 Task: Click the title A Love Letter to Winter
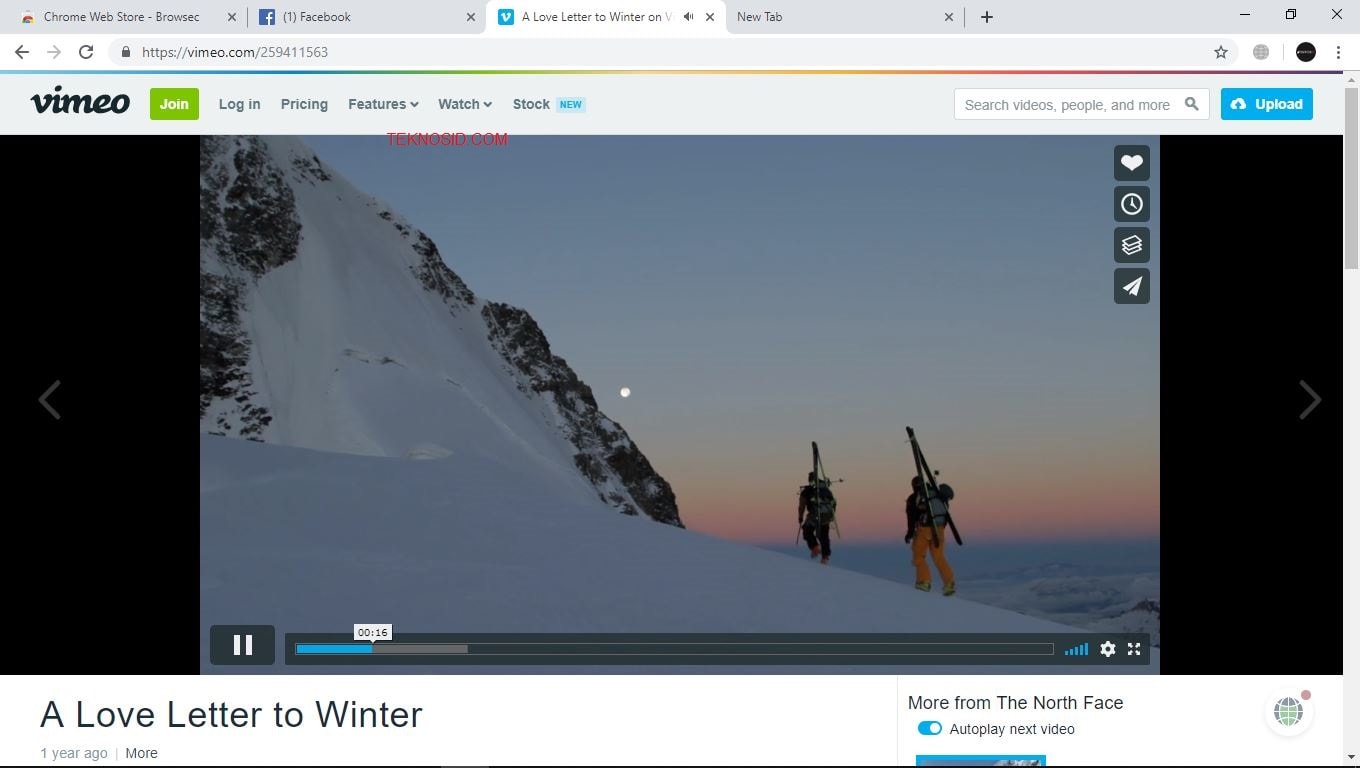(231, 714)
